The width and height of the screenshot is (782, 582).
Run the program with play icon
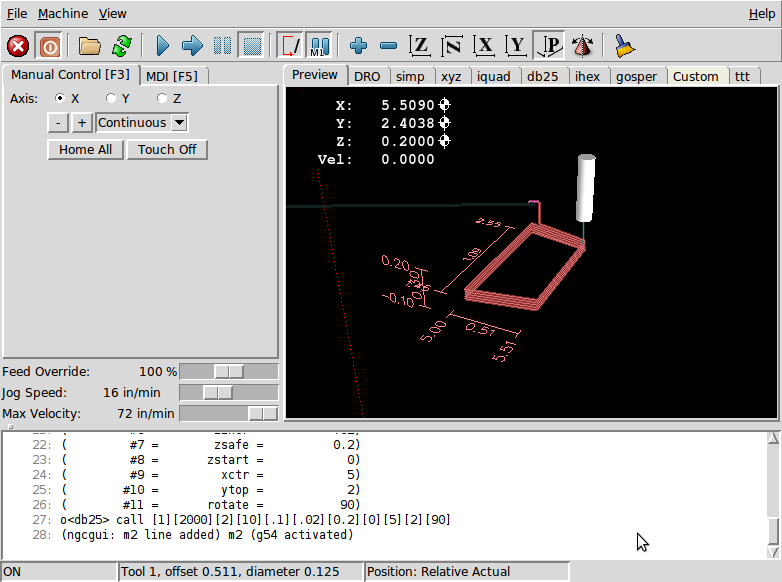point(162,46)
